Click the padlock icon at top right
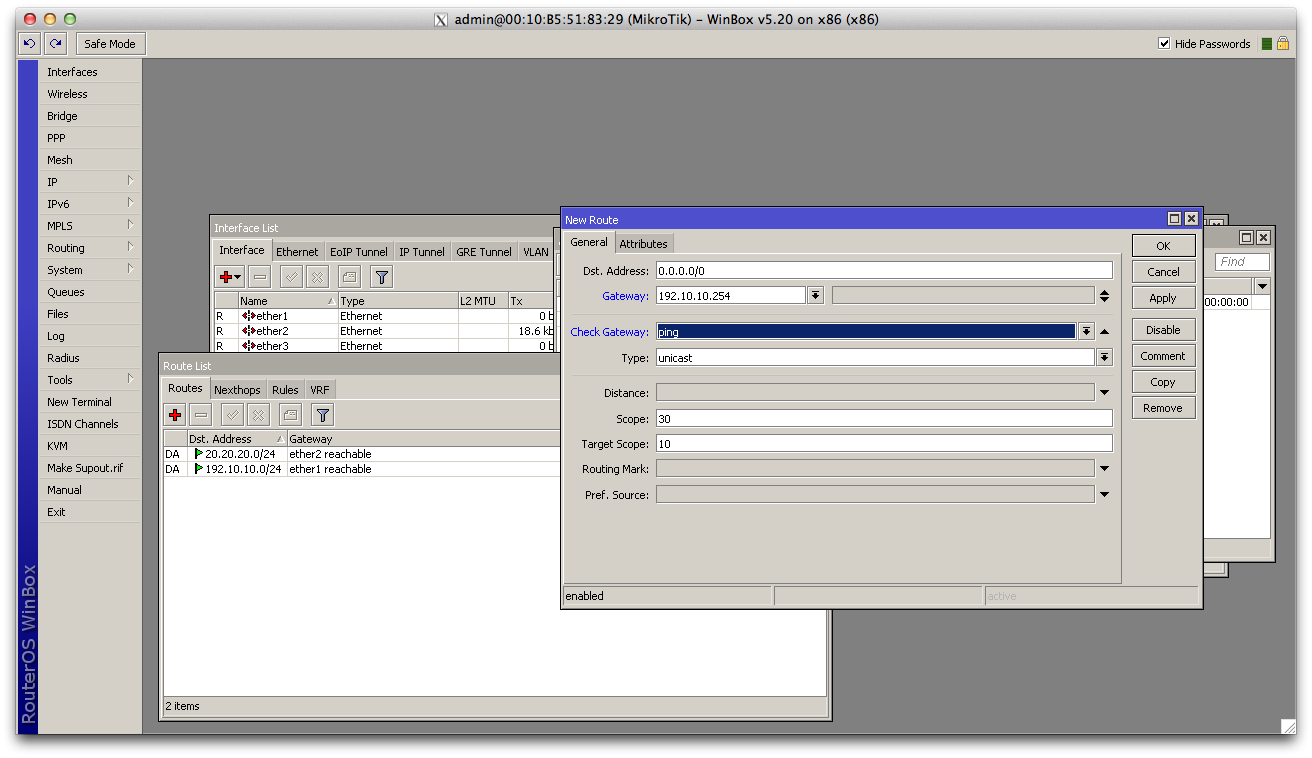The image size is (1312, 758). (x=1282, y=44)
